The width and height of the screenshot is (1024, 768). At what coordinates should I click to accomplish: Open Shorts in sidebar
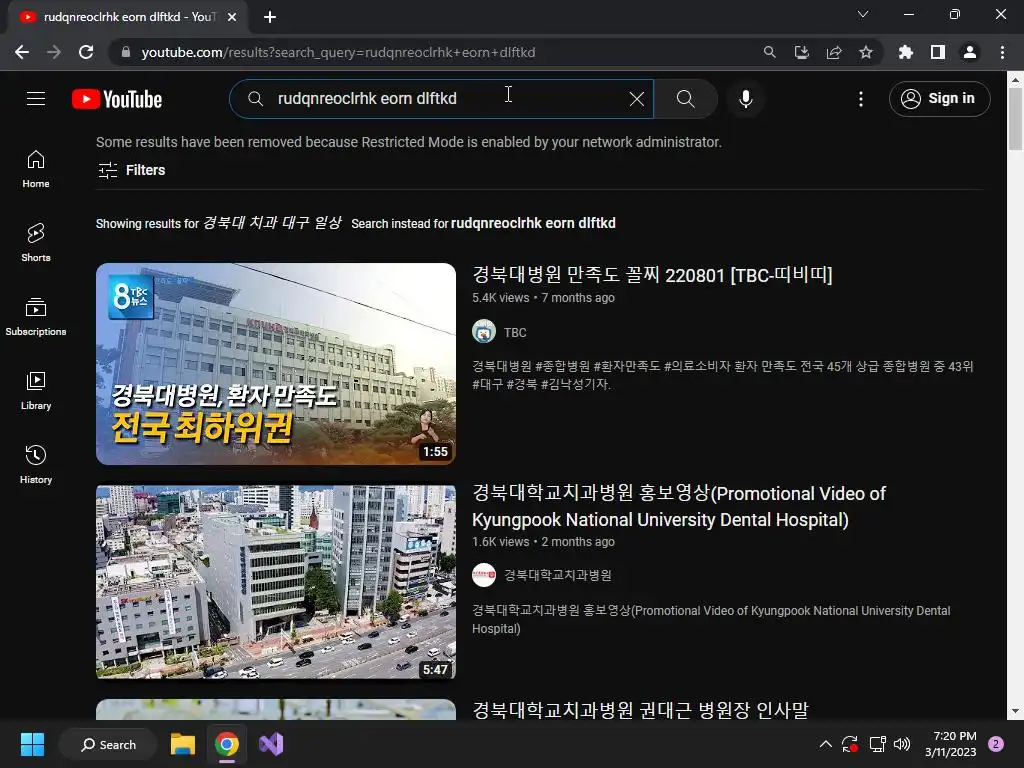[36, 243]
